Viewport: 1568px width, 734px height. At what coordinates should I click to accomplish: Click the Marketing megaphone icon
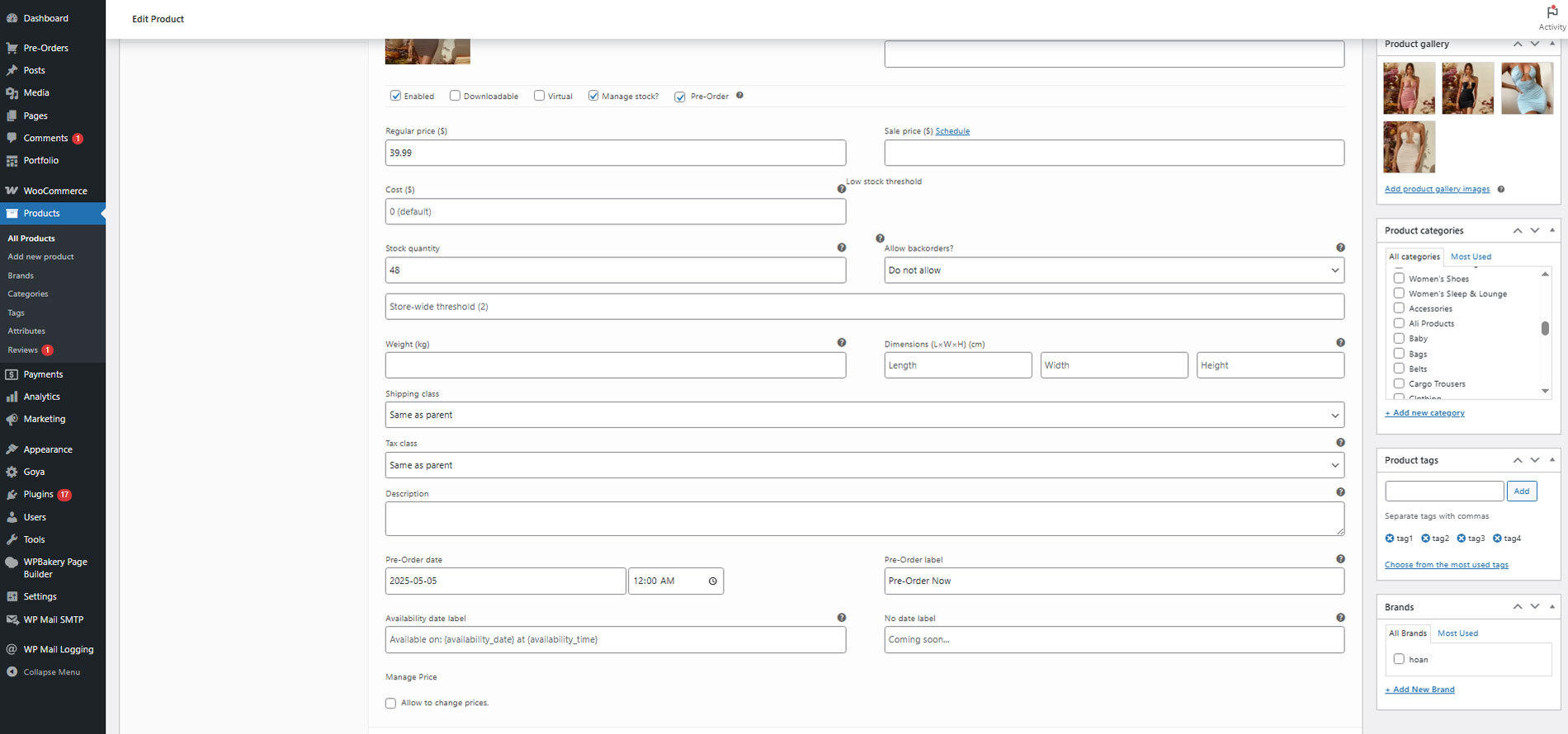point(12,419)
